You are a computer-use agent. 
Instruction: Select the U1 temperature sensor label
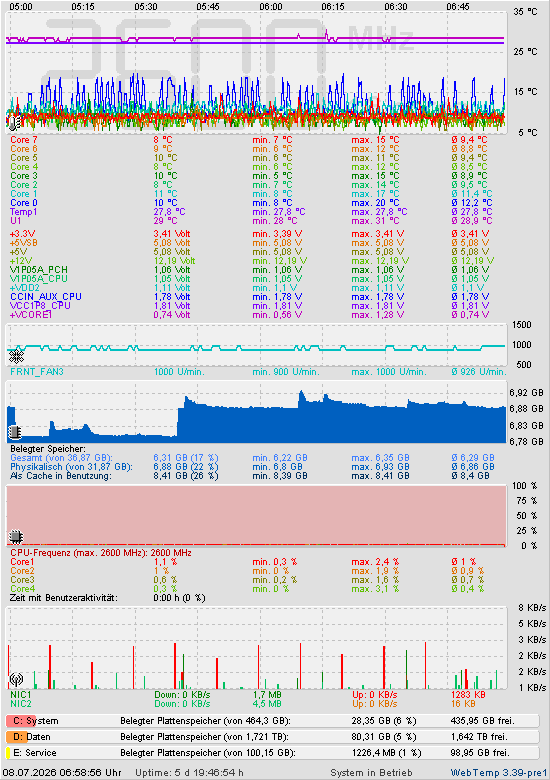tap(15, 221)
